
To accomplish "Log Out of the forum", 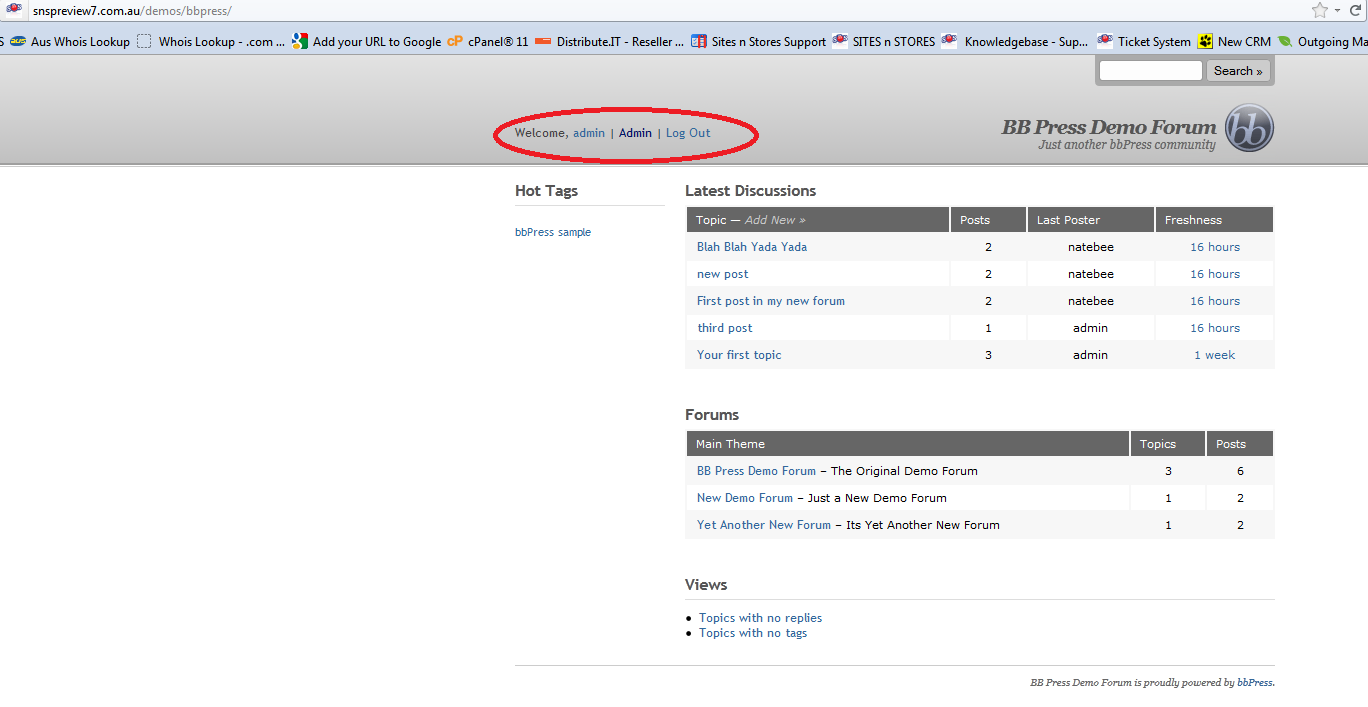I will [688, 133].
